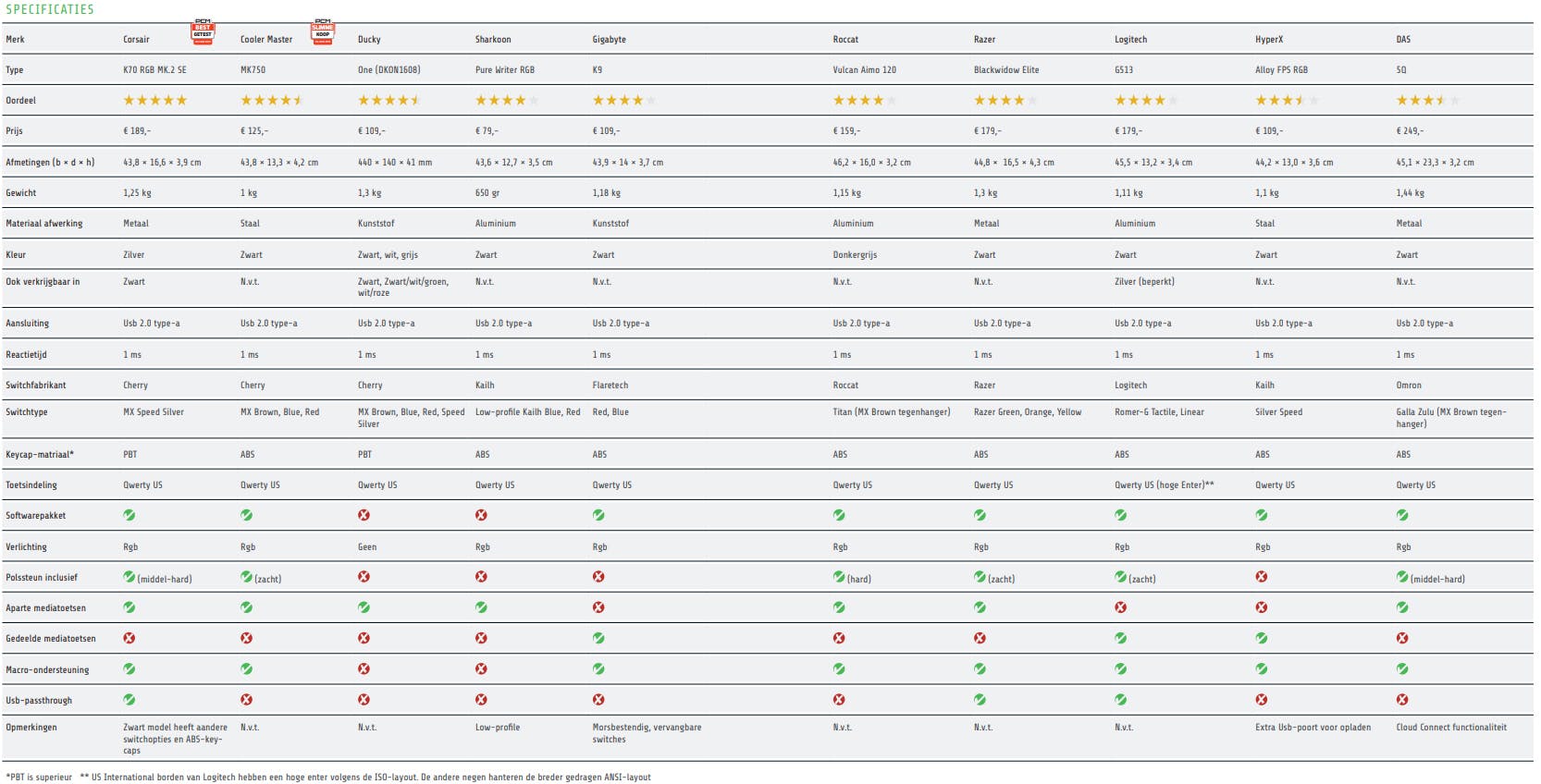
Task: Click Corsair's green check in Usb-passthrough row
Action: point(129,700)
